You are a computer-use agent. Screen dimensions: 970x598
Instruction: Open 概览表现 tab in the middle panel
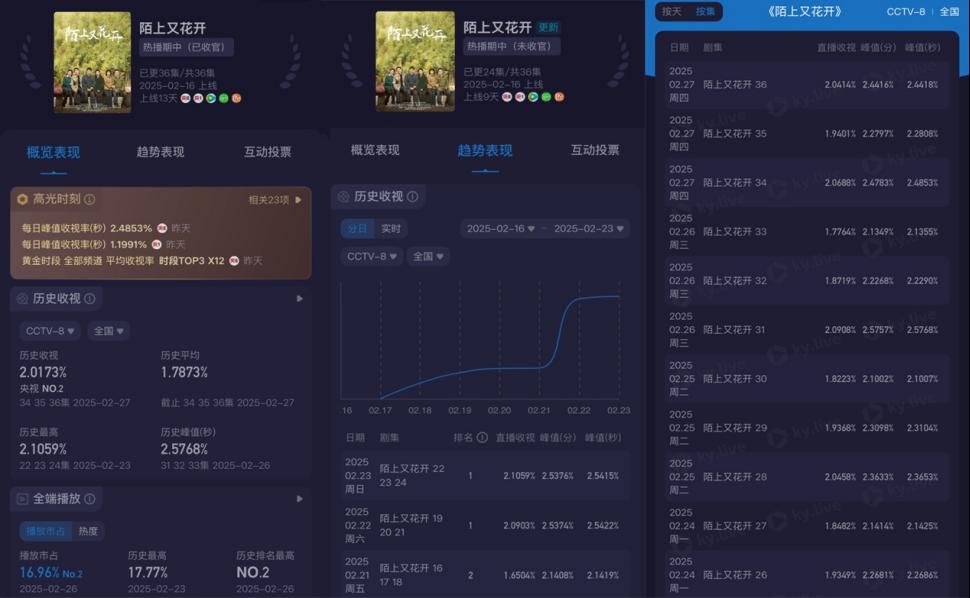(x=375, y=150)
